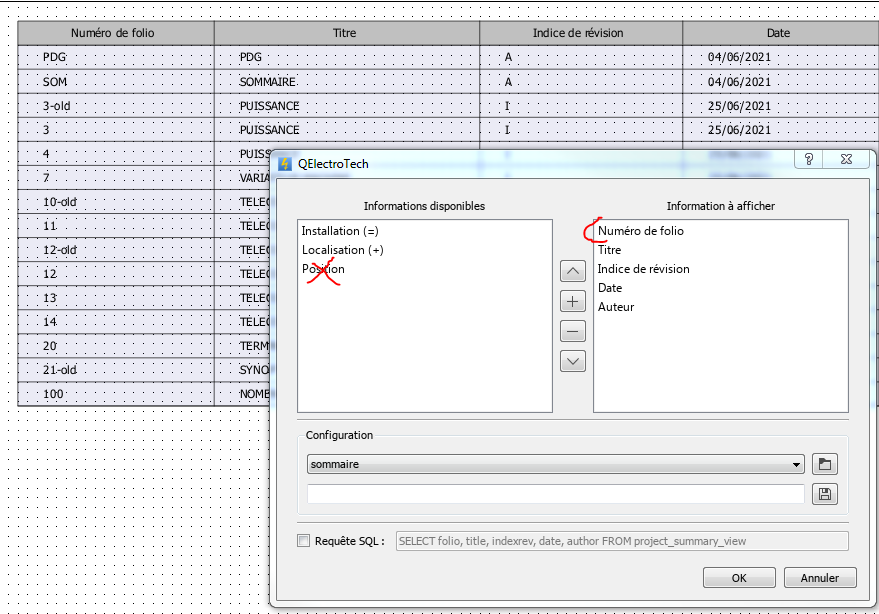Click the QElectroTech title bar icon
The image size is (879, 614).
pyautogui.click(x=285, y=163)
